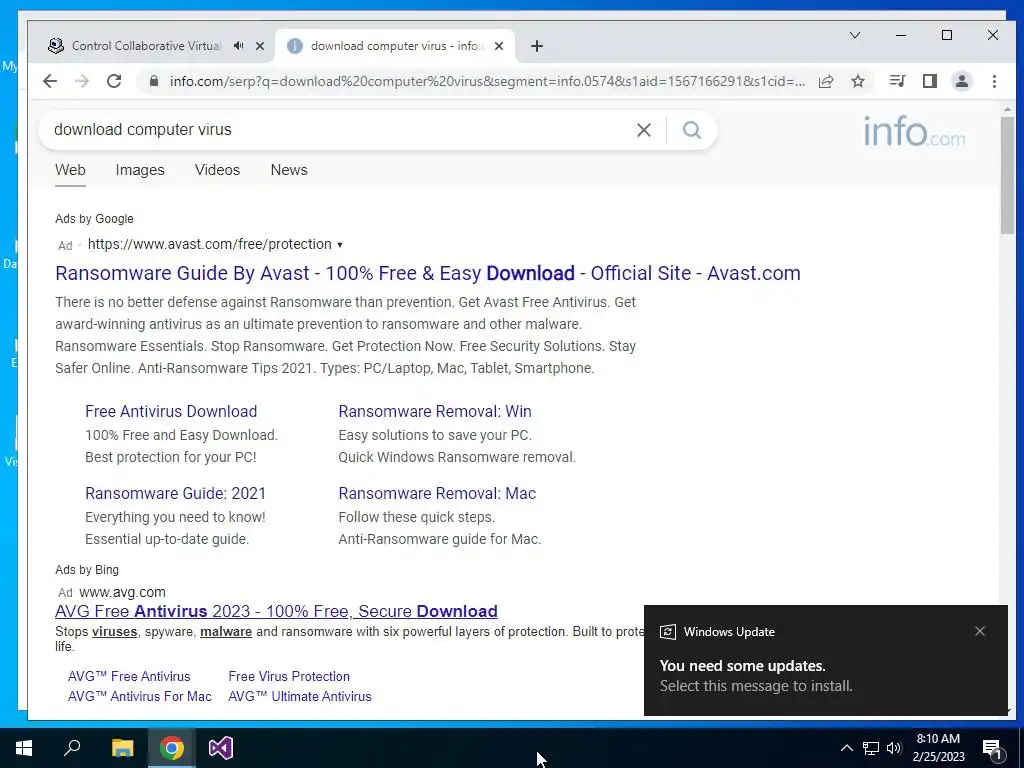Image resolution: width=1024 pixels, height=768 pixels.
Task: Open Chrome side panel
Action: [x=929, y=81]
